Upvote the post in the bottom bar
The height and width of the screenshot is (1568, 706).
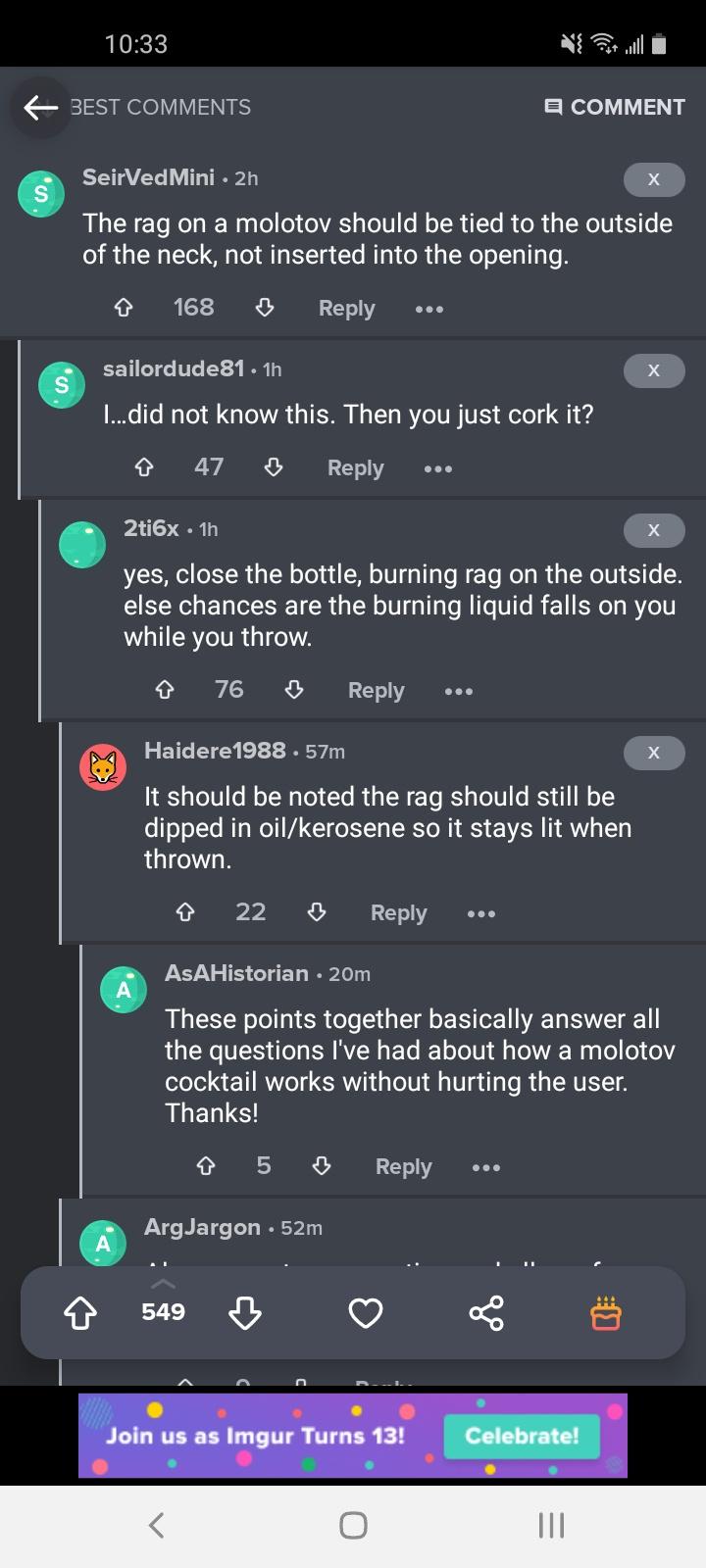coord(81,1312)
